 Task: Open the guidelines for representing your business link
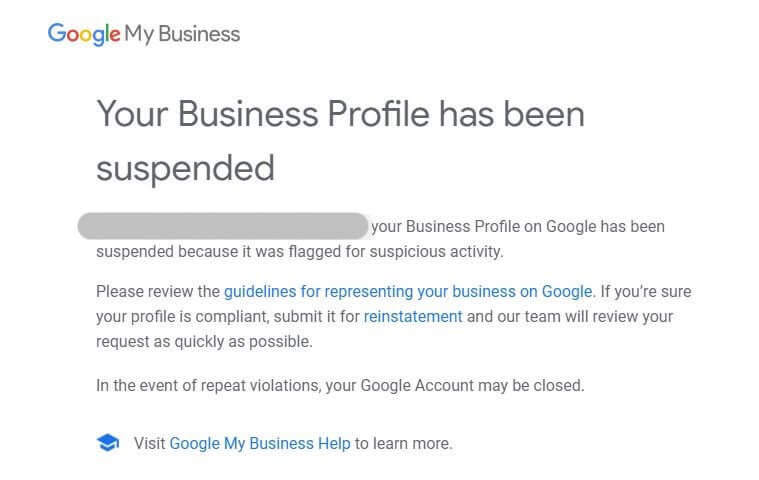click(408, 292)
